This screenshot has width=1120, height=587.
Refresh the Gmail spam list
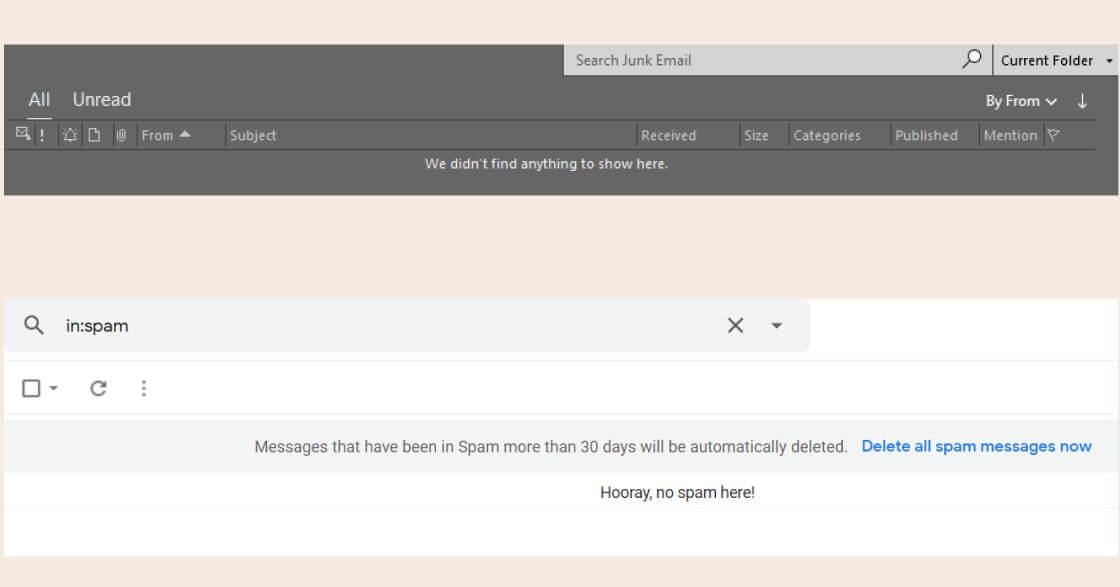(x=98, y=388)
